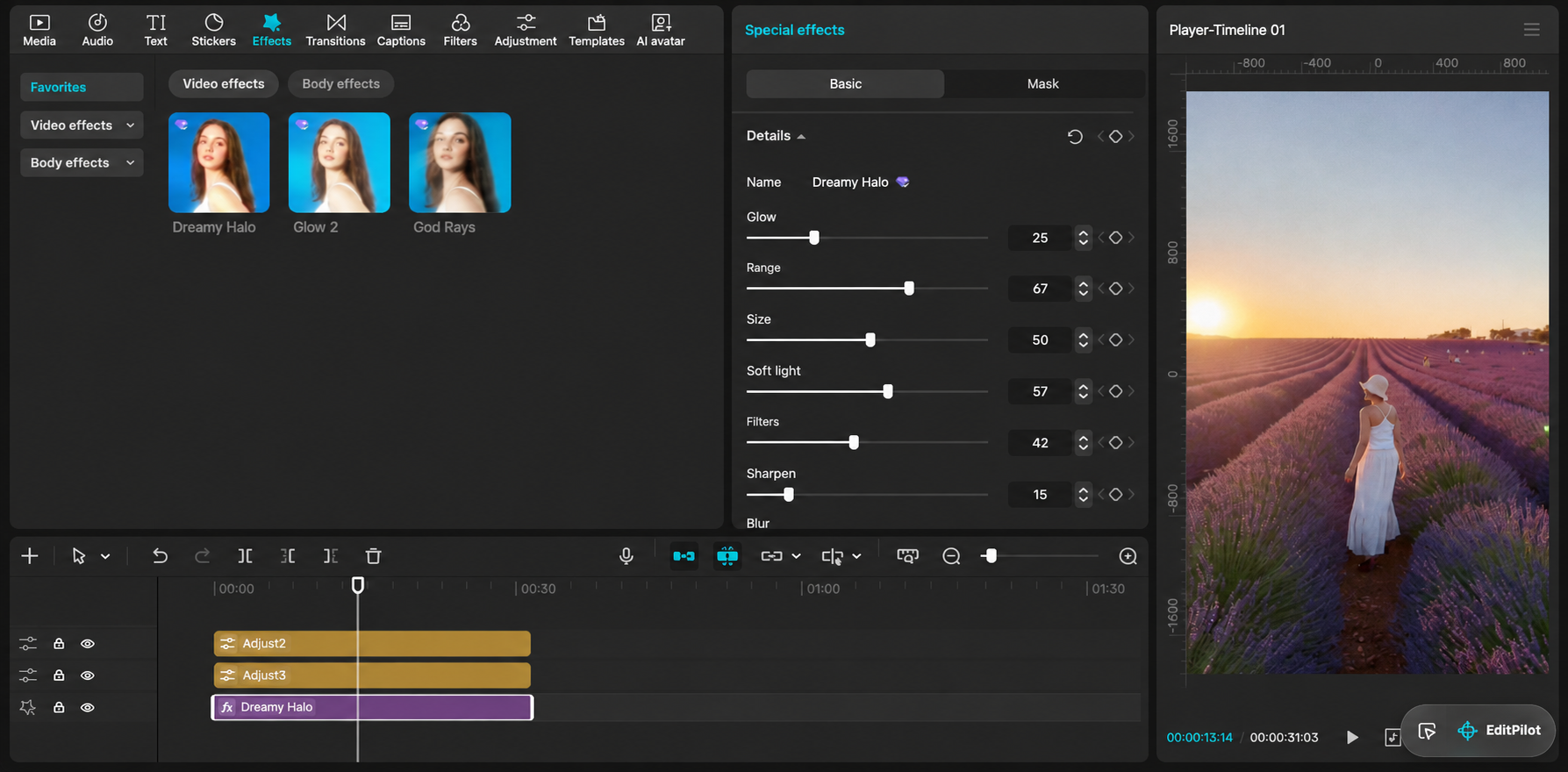
Task: Switch to the Basic tab
Action: pyautogui.click(x=846, y=84)
